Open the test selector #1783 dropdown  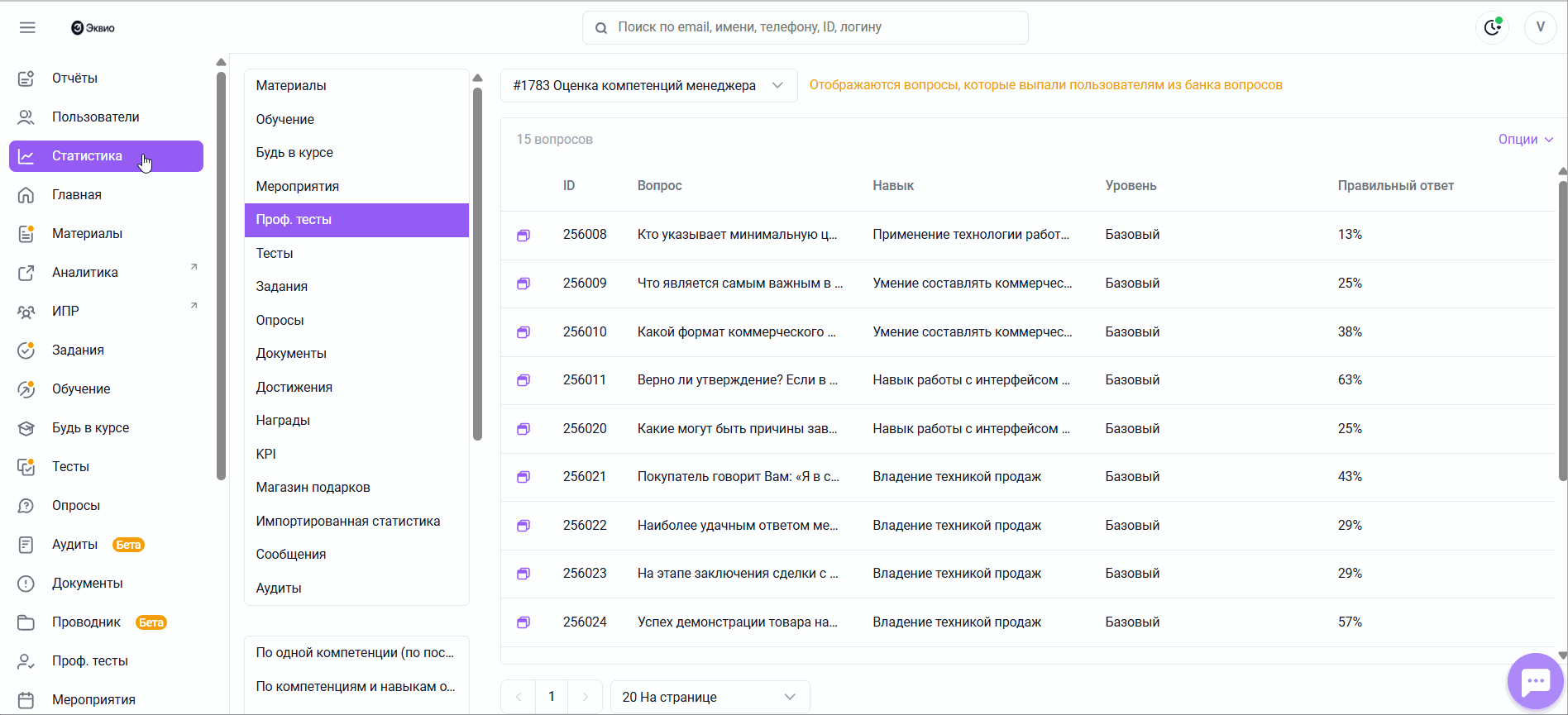(648, 86)
